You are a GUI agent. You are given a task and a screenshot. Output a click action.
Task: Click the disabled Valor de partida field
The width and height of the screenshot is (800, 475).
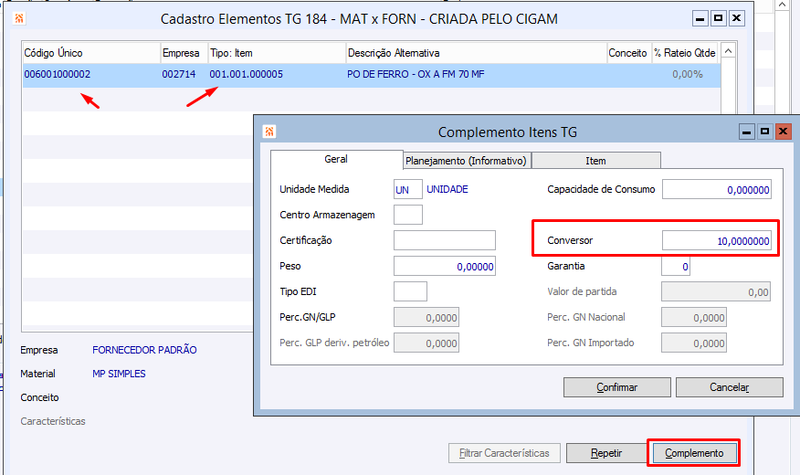[716, 291]
